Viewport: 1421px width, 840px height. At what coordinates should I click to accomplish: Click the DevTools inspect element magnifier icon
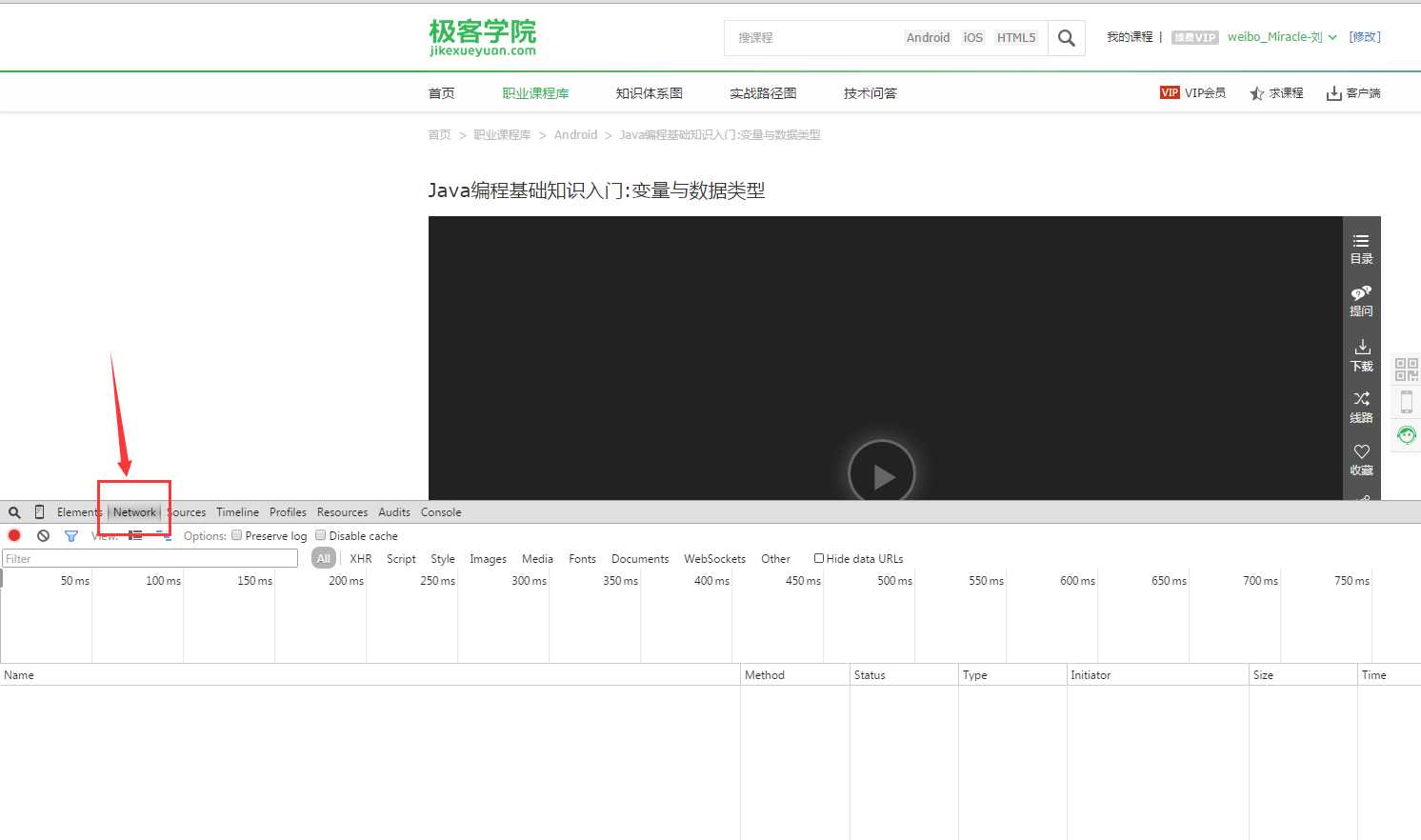click(14, 512)
